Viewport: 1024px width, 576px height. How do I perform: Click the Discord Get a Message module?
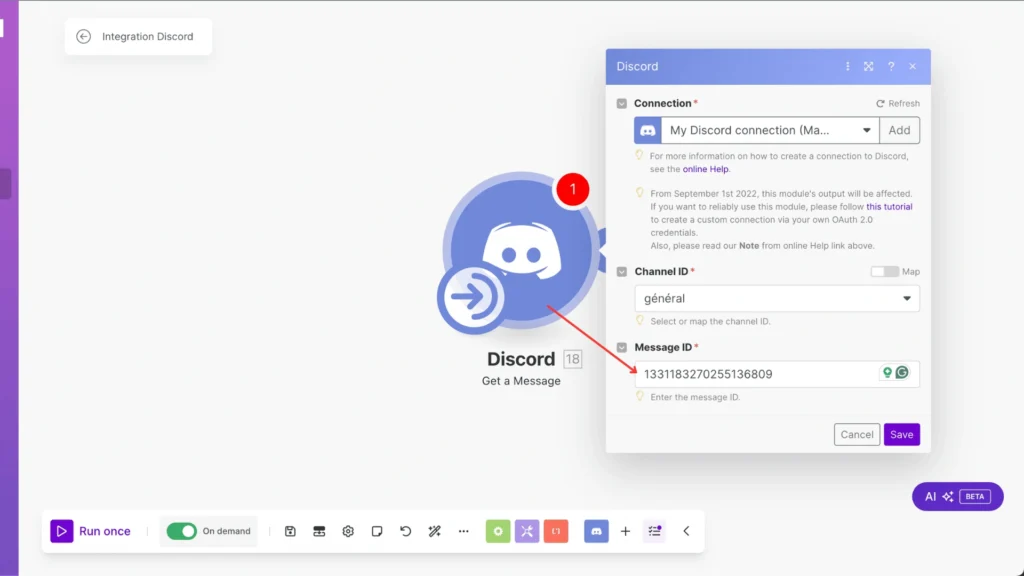pos(520,251)
